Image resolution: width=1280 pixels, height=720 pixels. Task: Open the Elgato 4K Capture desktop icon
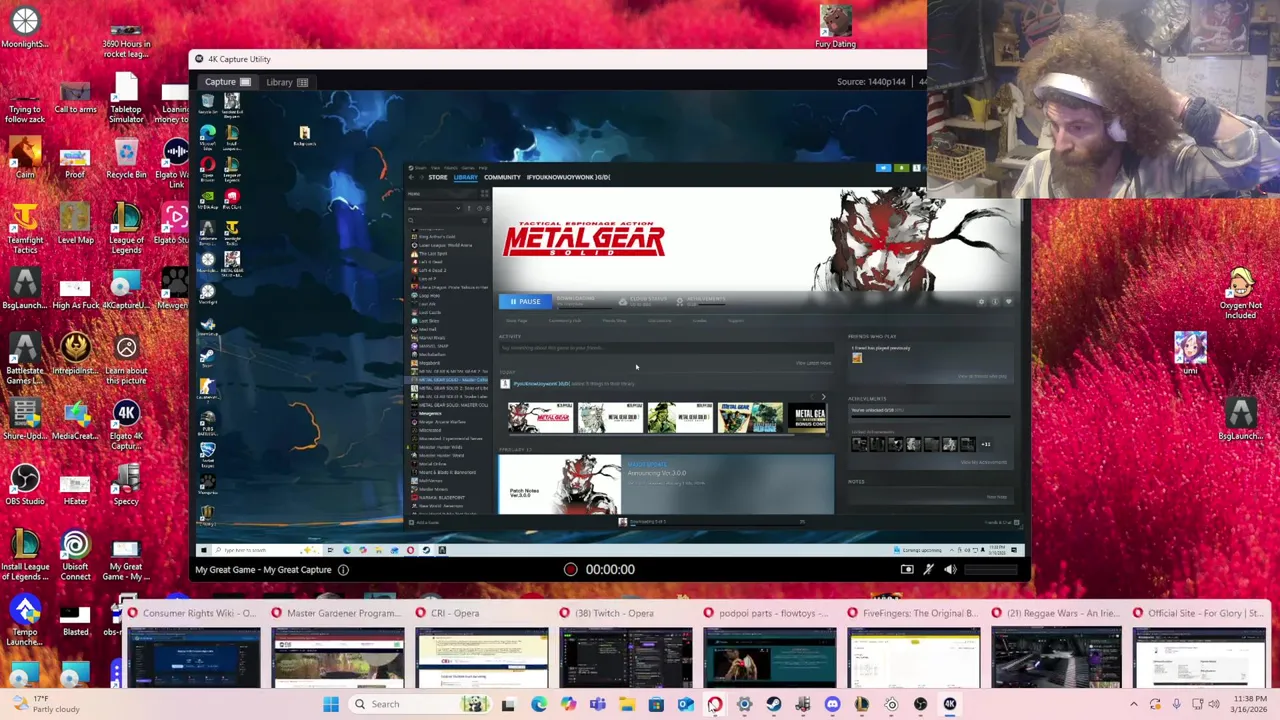point(126,425)
